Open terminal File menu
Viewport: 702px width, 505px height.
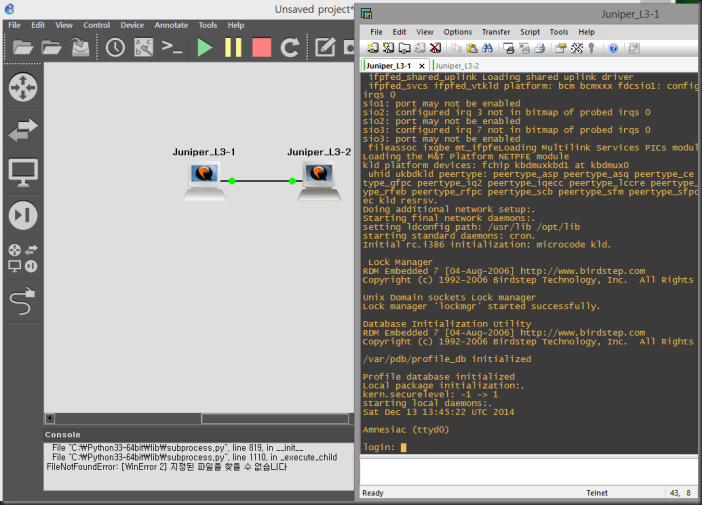click(377, 32)
